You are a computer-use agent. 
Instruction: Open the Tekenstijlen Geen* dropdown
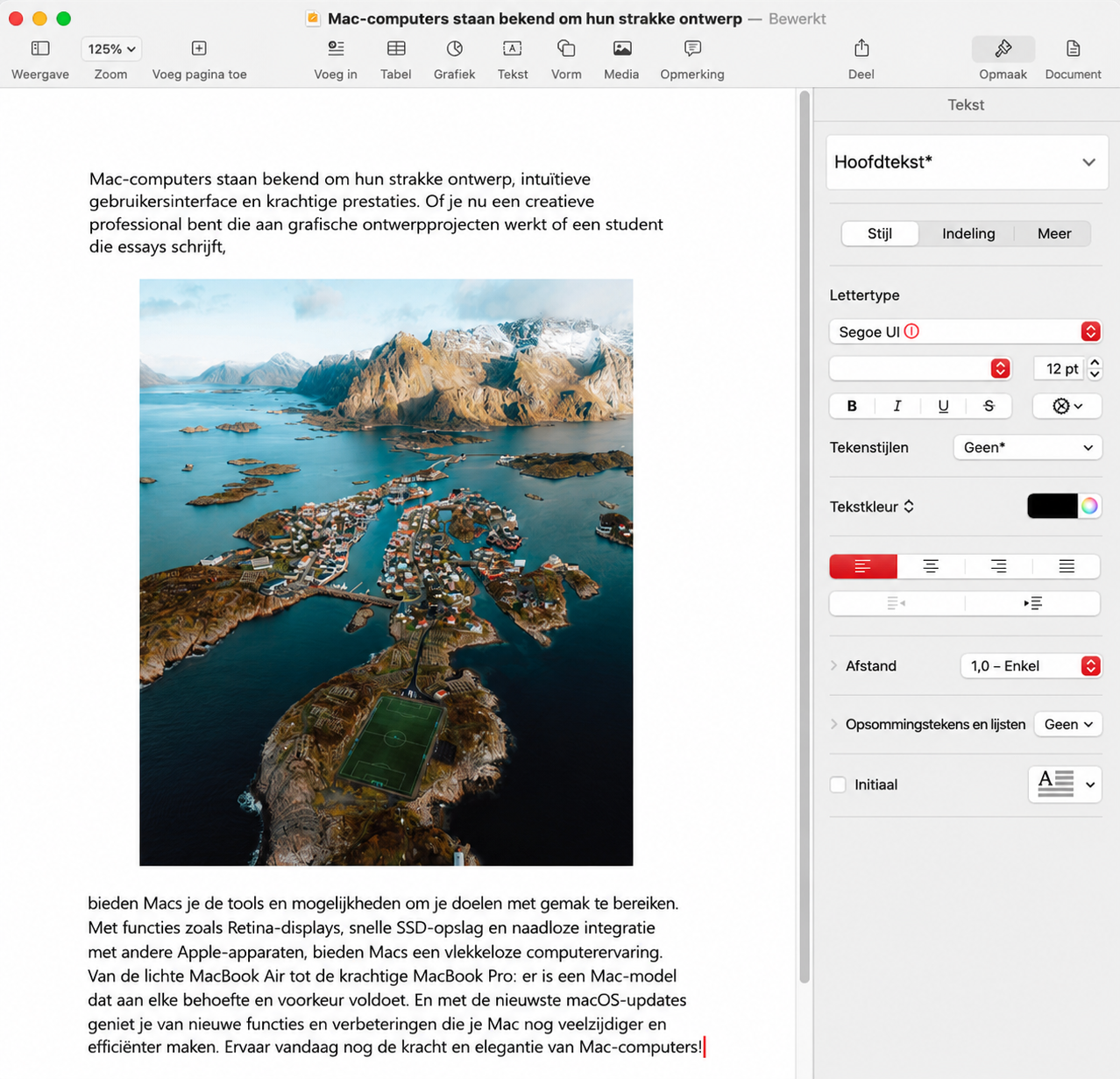[1027, 447]
